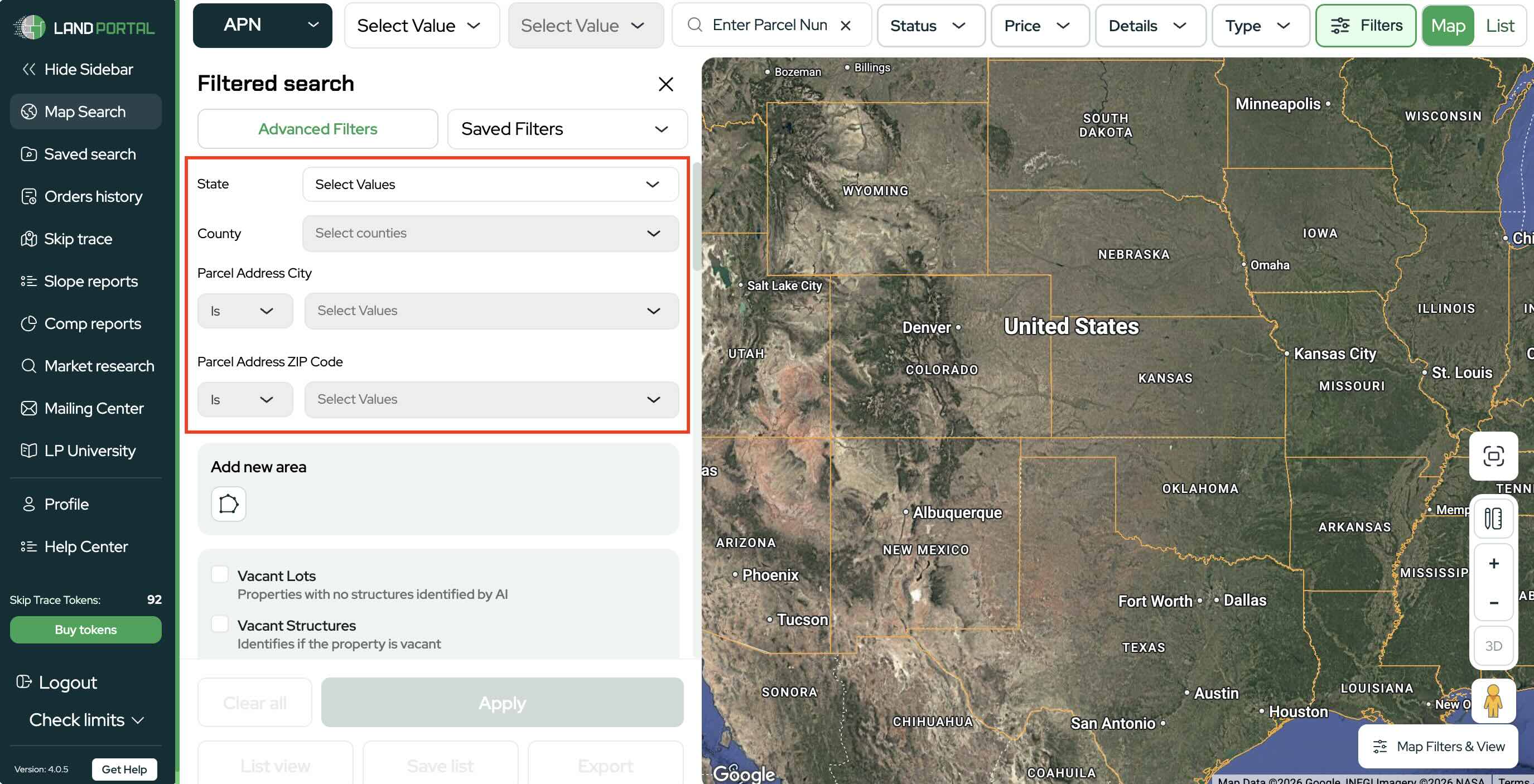Check the Vacant Structures option
This screenshot has height=784, width=1534.
(x=220, y=624)
